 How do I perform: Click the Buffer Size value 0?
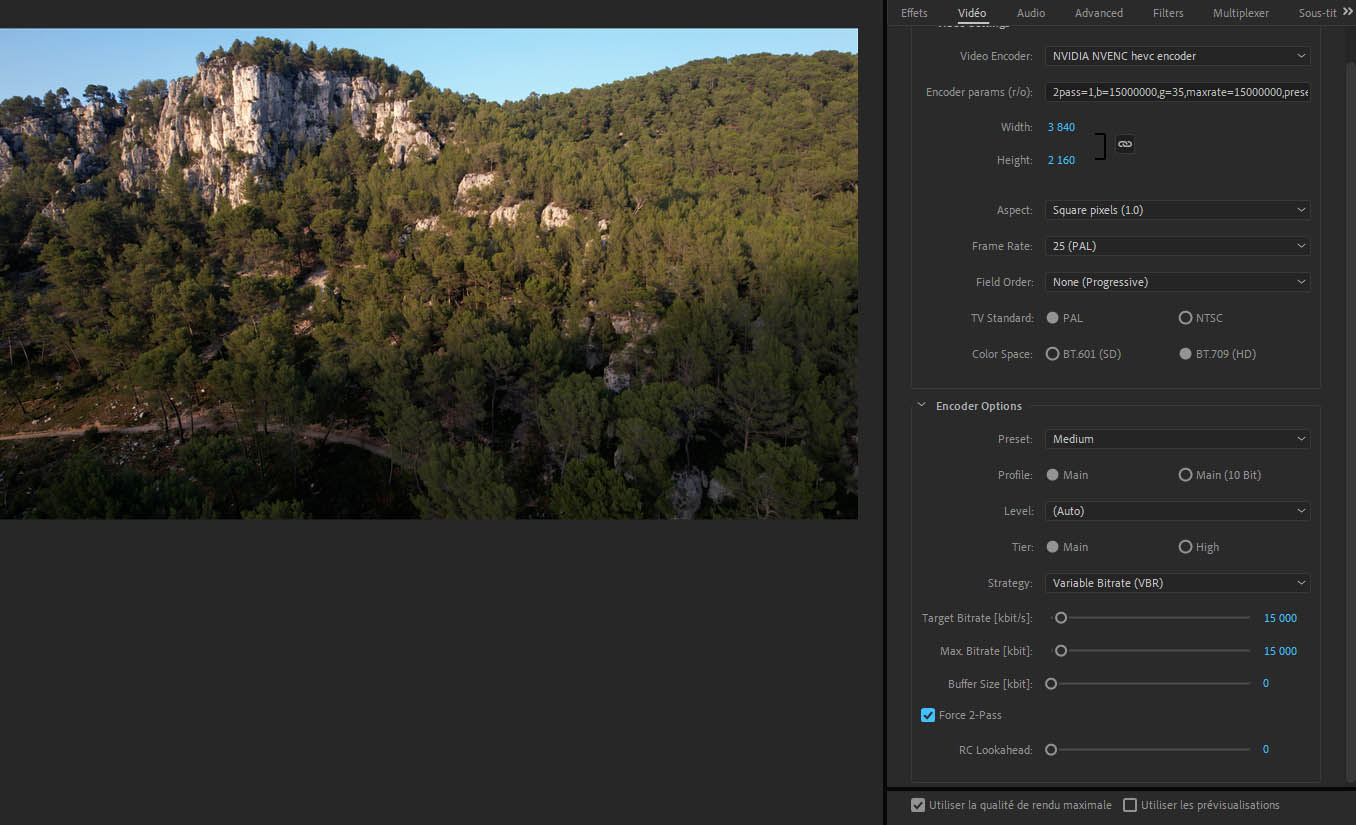(1266, 684)
